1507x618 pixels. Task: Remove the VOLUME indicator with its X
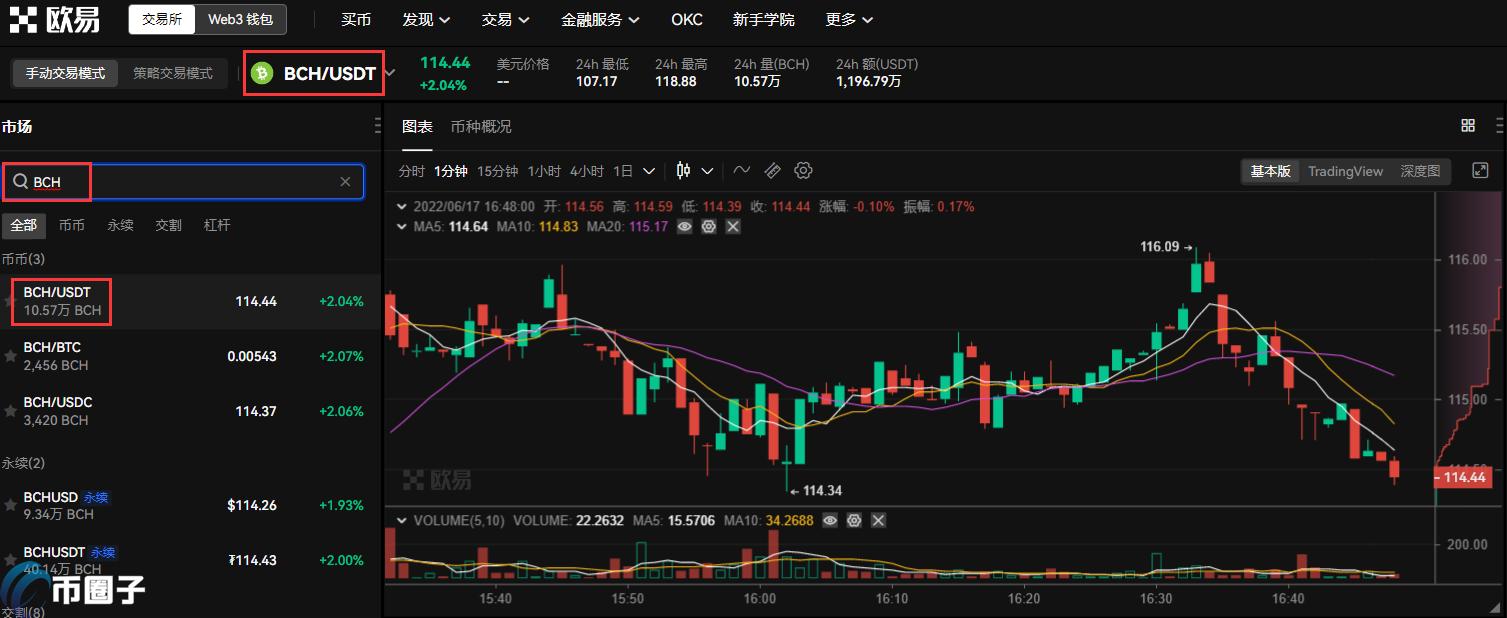(x=878, y=521)
